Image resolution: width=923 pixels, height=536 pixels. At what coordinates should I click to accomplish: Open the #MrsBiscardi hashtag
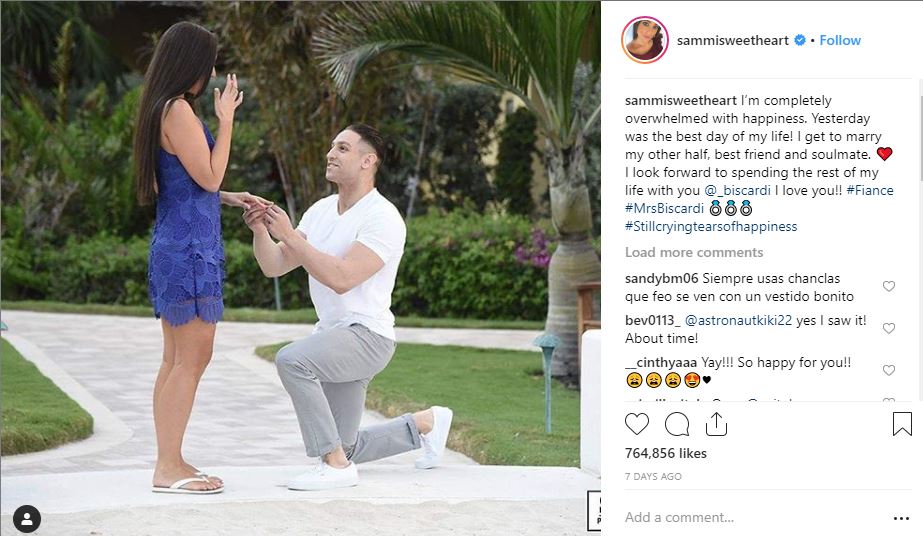pos(664,208)
